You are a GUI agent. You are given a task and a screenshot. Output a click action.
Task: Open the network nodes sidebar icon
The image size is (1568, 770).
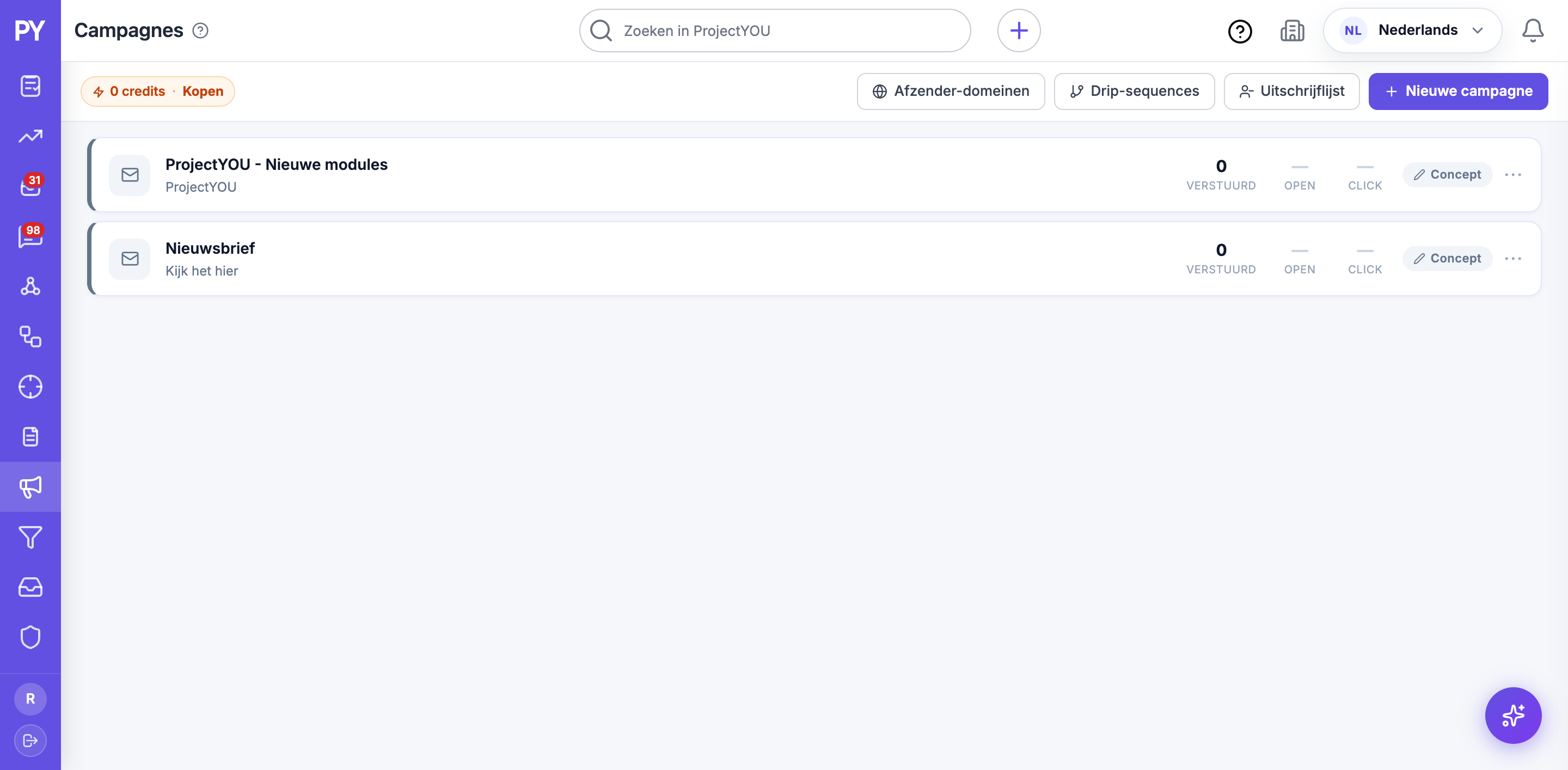[x=30, y=286]
